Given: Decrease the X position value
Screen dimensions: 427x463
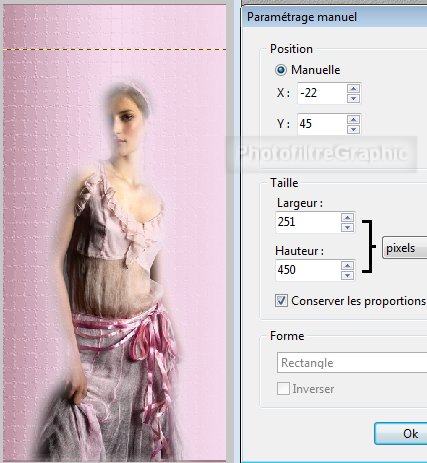Looking at the screenshot, I should tap(353, 98).
